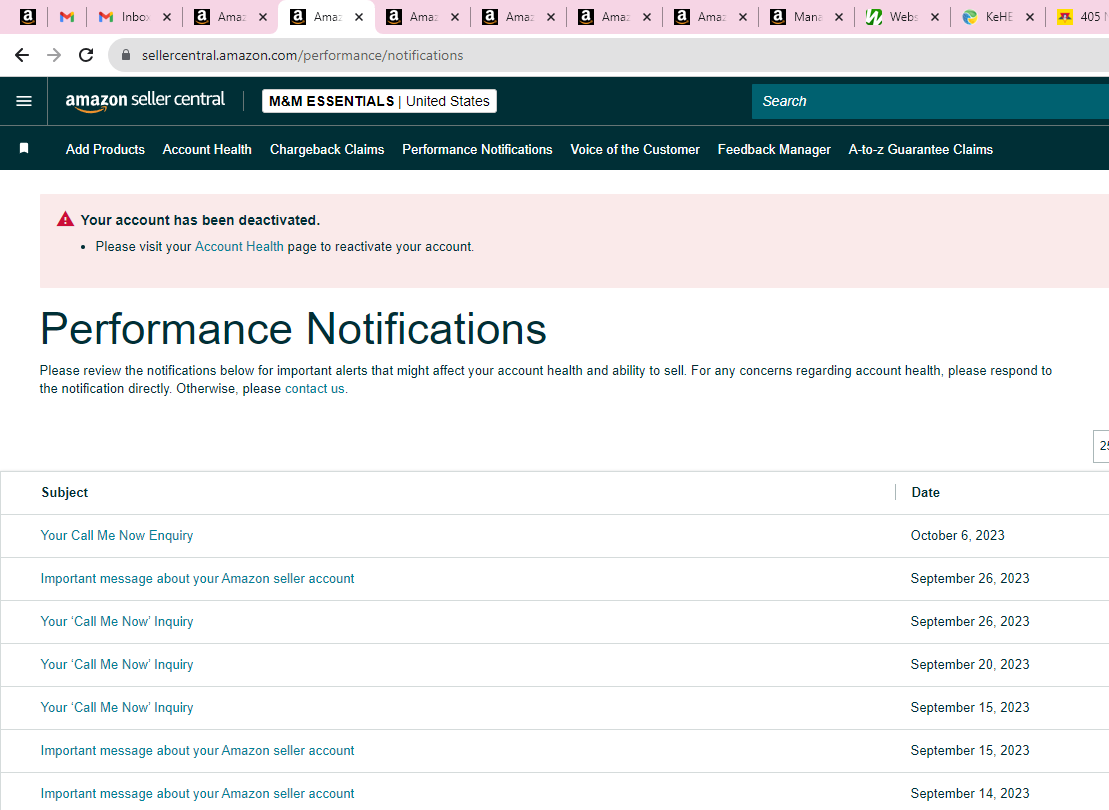The width and height of the screenshot is (1109, 810).
Task: Click the URL address bar
Action: tap(608, 55)
